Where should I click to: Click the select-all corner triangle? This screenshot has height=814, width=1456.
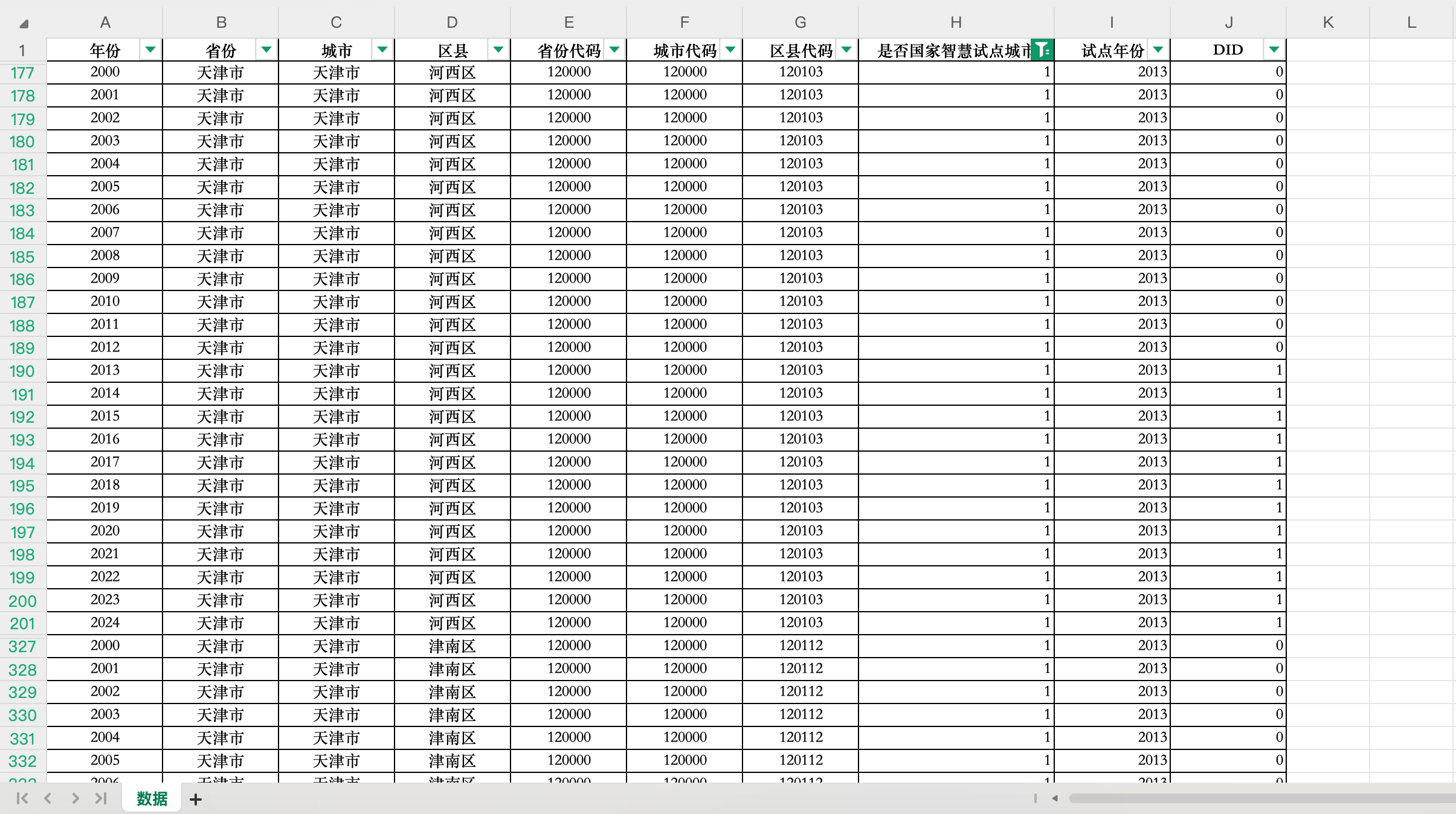(24, 24)
